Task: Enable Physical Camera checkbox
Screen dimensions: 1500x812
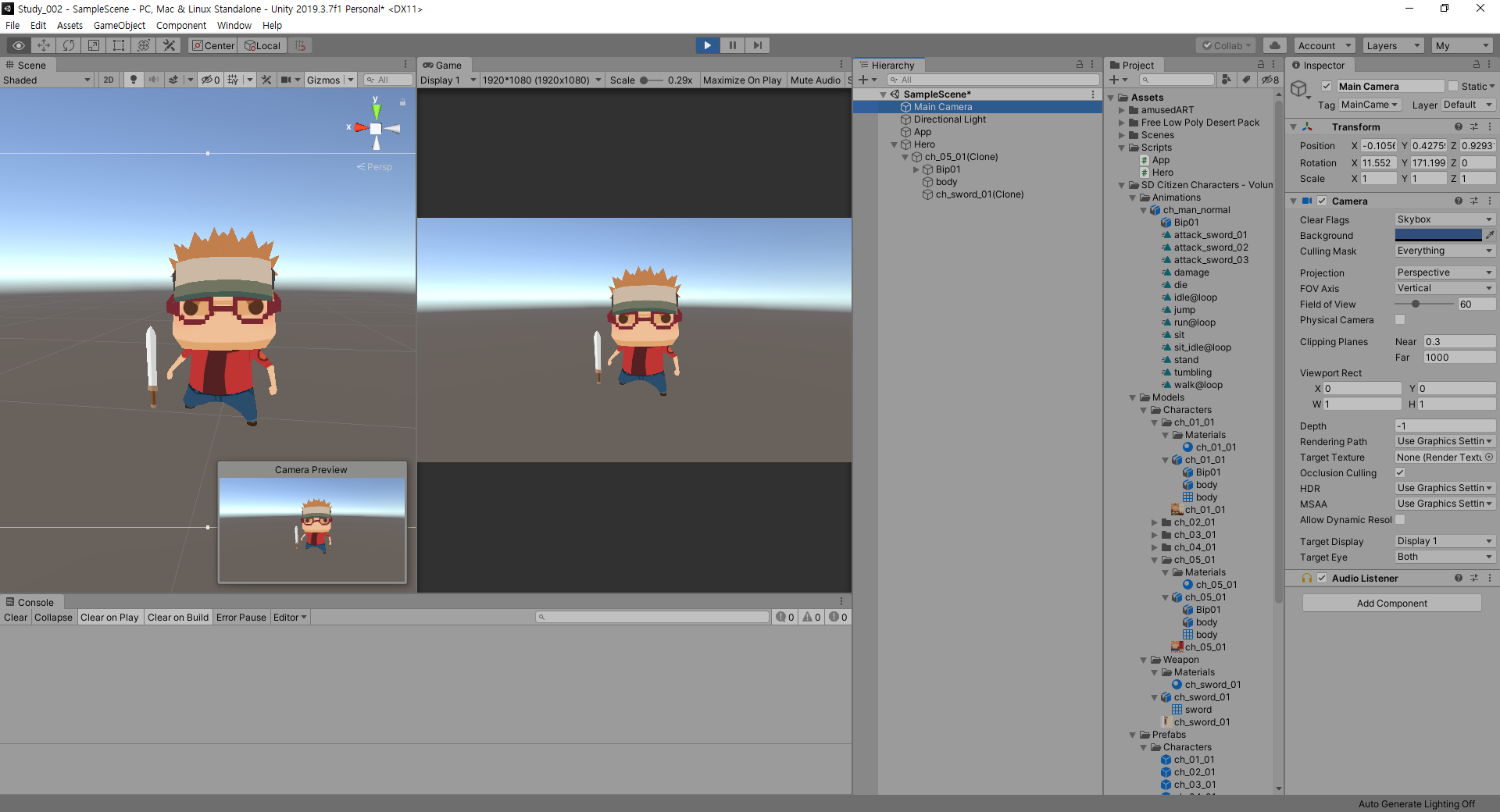Action: (x=1400, y=319)
